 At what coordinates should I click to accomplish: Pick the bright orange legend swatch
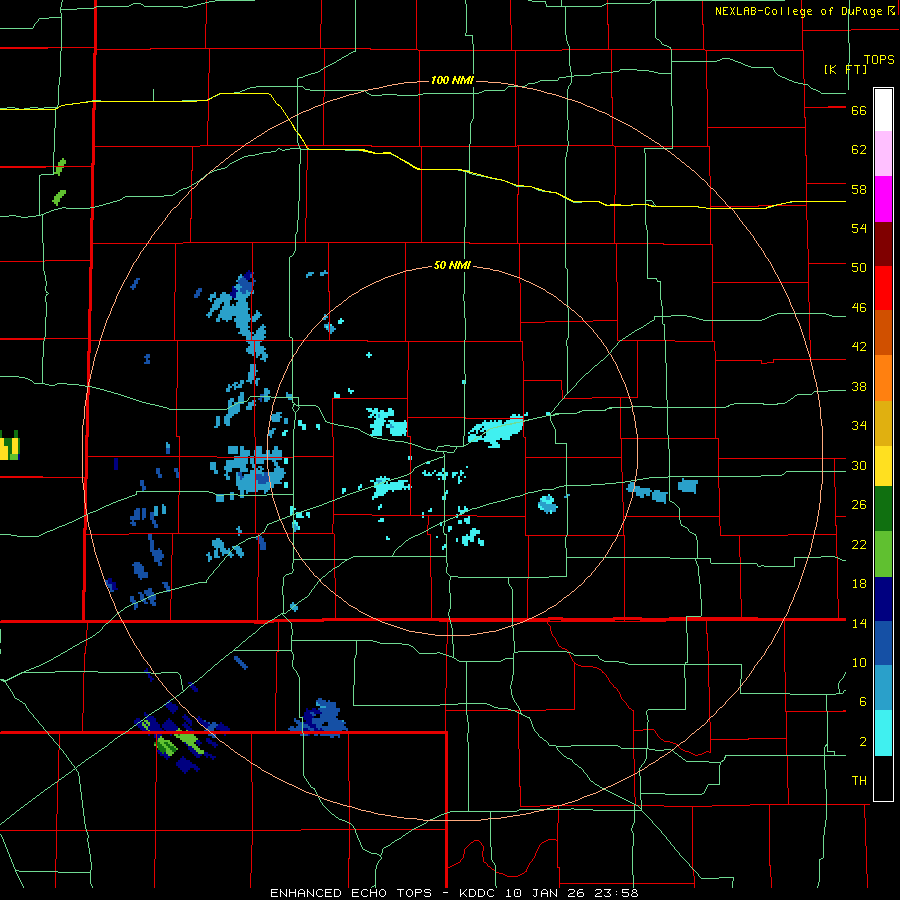click(x=883, y=378)
